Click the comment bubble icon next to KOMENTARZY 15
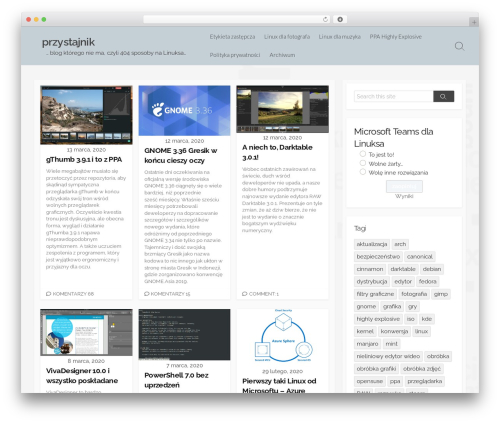Image resolution: width=500 pixels, height=423 pixels. point(146,294)
